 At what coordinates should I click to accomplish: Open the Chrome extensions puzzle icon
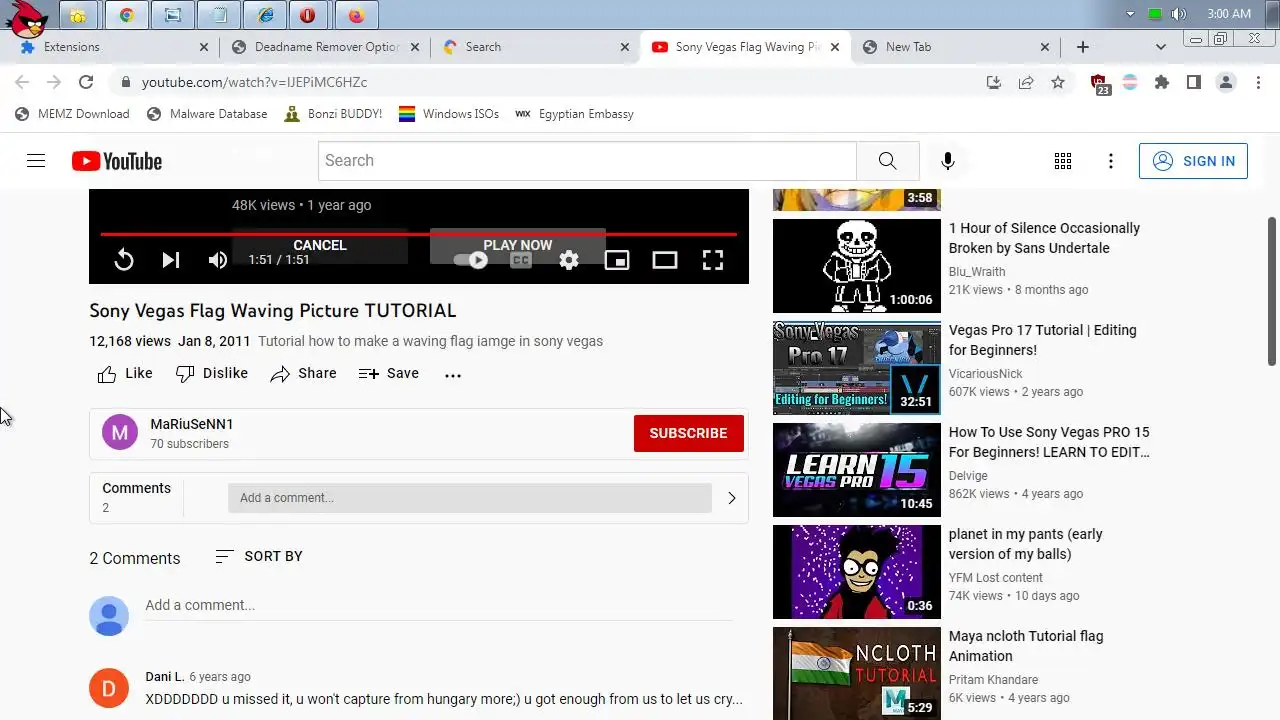pos(1161,83)
